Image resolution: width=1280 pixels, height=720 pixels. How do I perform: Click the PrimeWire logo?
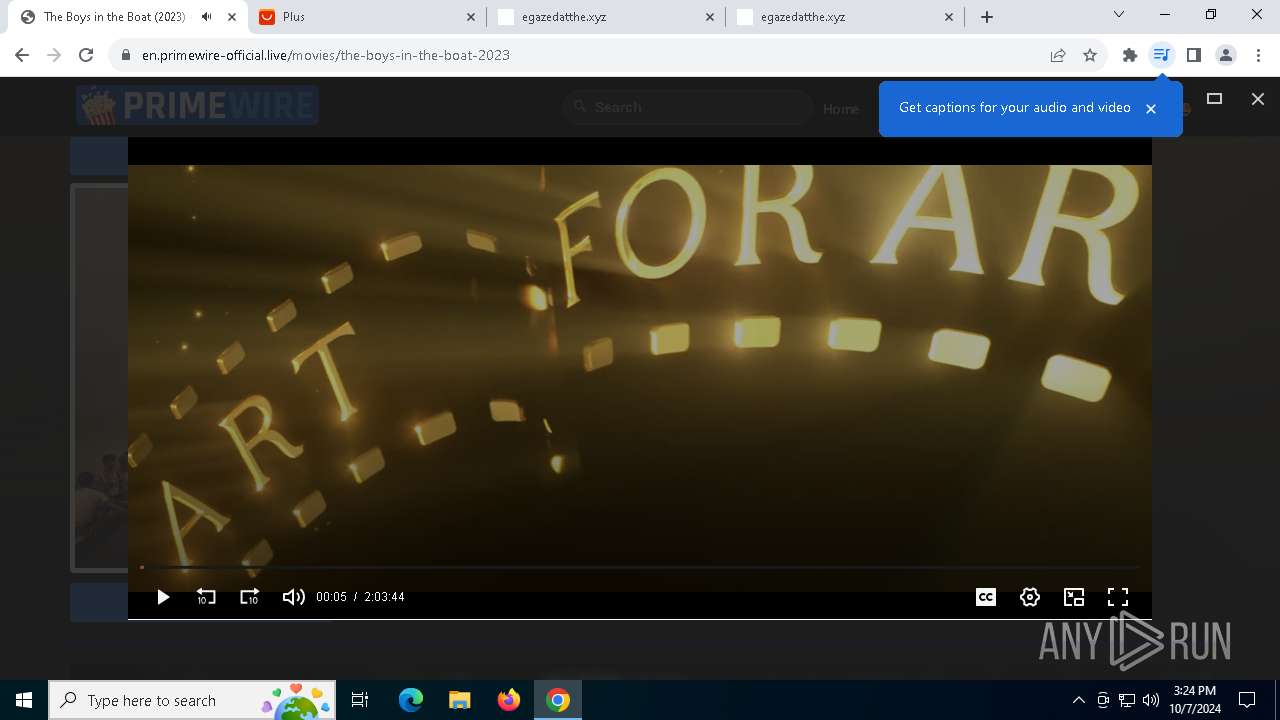pos(197,105)
